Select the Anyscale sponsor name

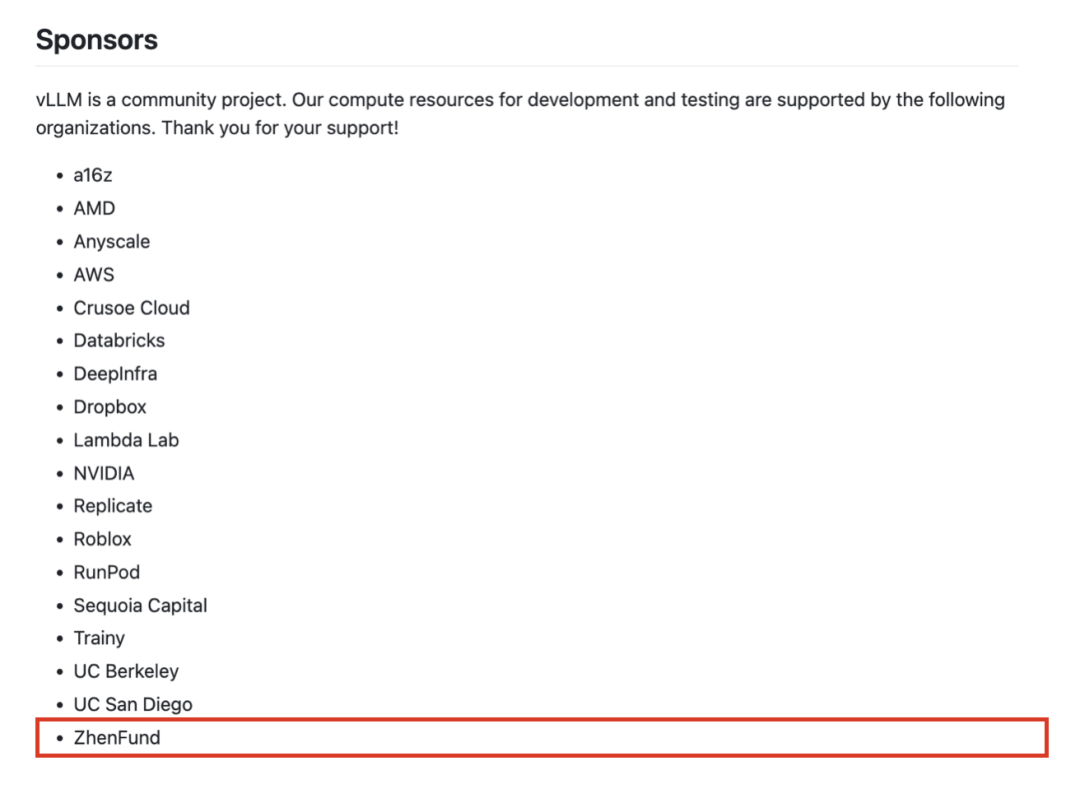pos(112,242)
